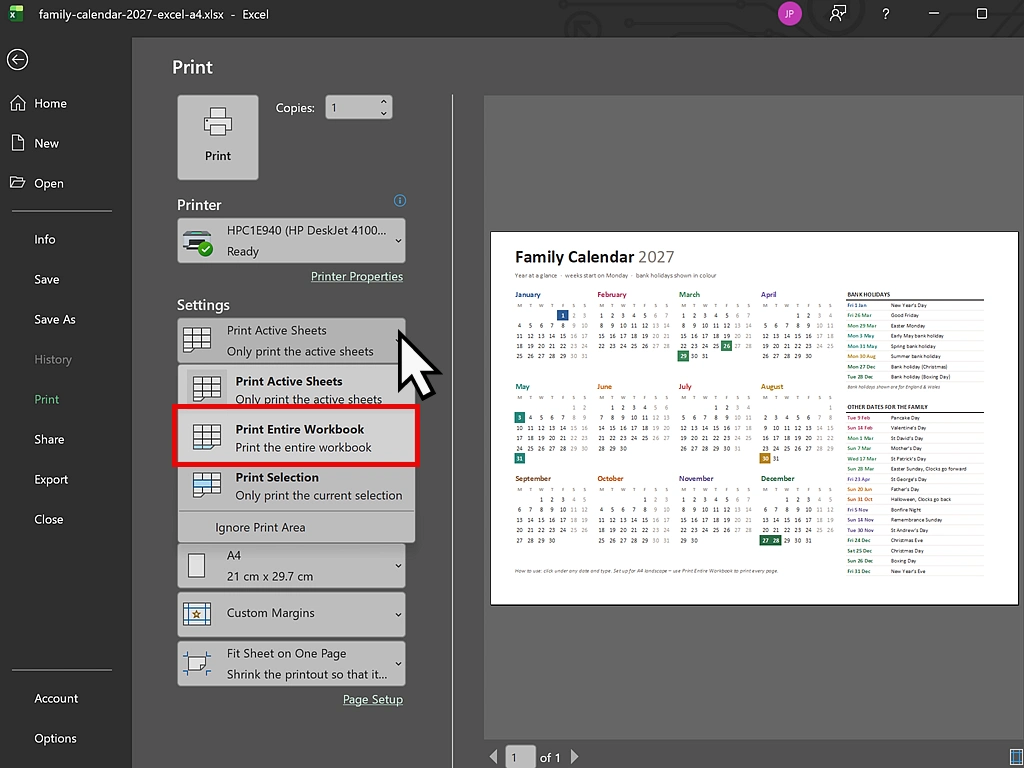Click the Open folder icon
This screenshot has width=1024, height=768.
pos(18,183)
